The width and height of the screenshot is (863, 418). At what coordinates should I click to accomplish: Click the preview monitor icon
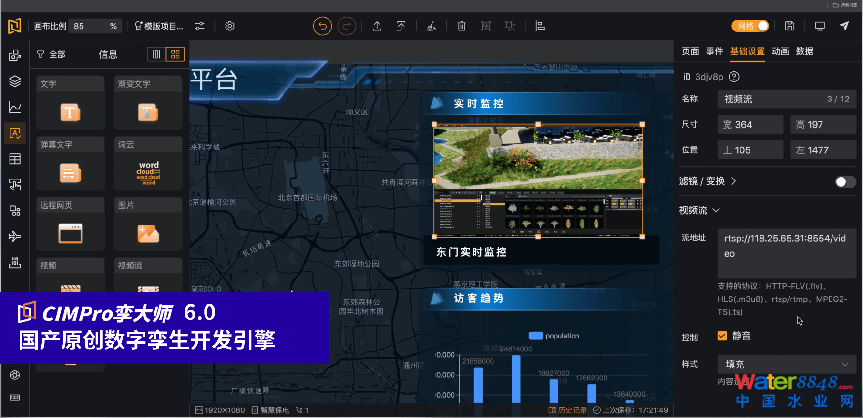820,26
